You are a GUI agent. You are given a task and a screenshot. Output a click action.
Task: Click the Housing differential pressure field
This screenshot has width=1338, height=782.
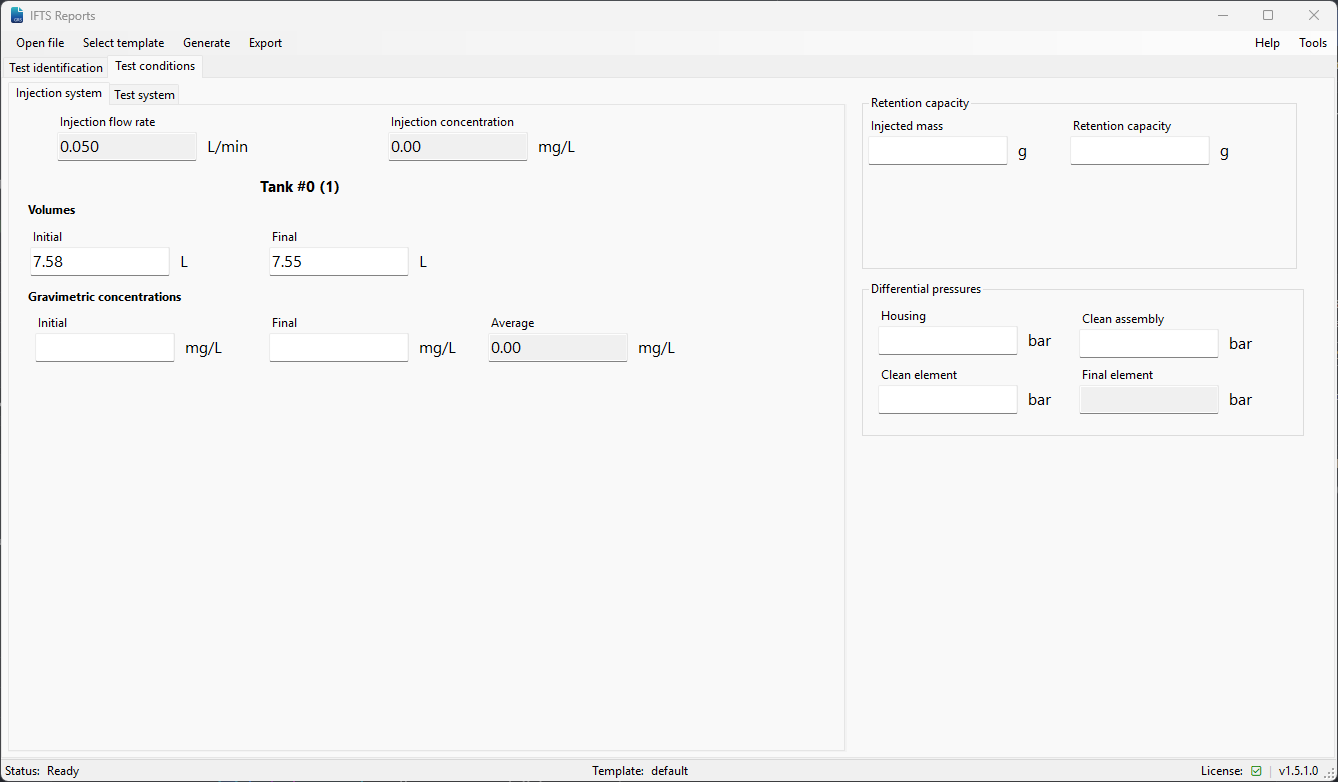948,341
